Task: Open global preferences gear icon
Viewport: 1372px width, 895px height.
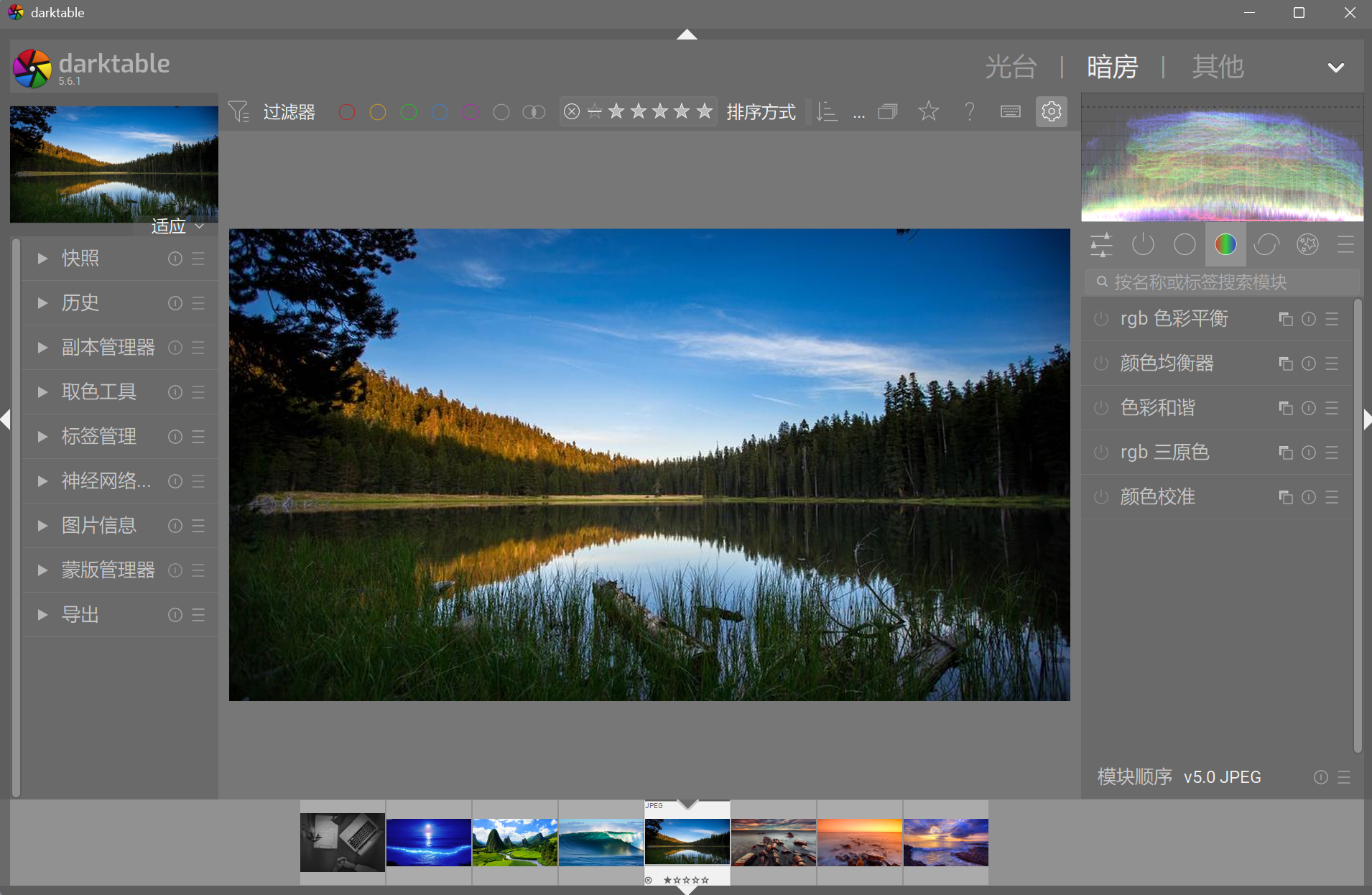Action: (1052, 111)
